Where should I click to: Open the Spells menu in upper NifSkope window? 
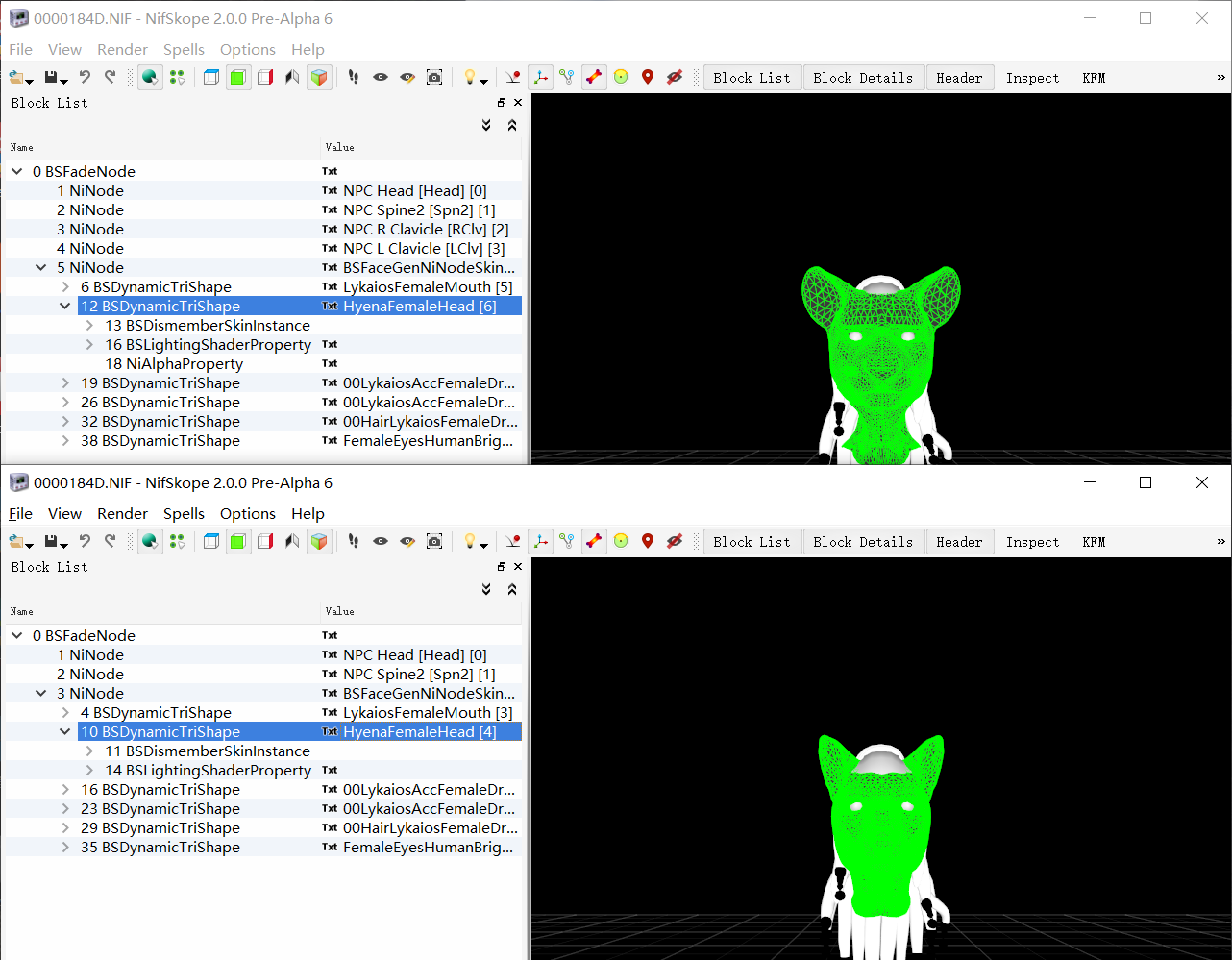coord(184,50)
